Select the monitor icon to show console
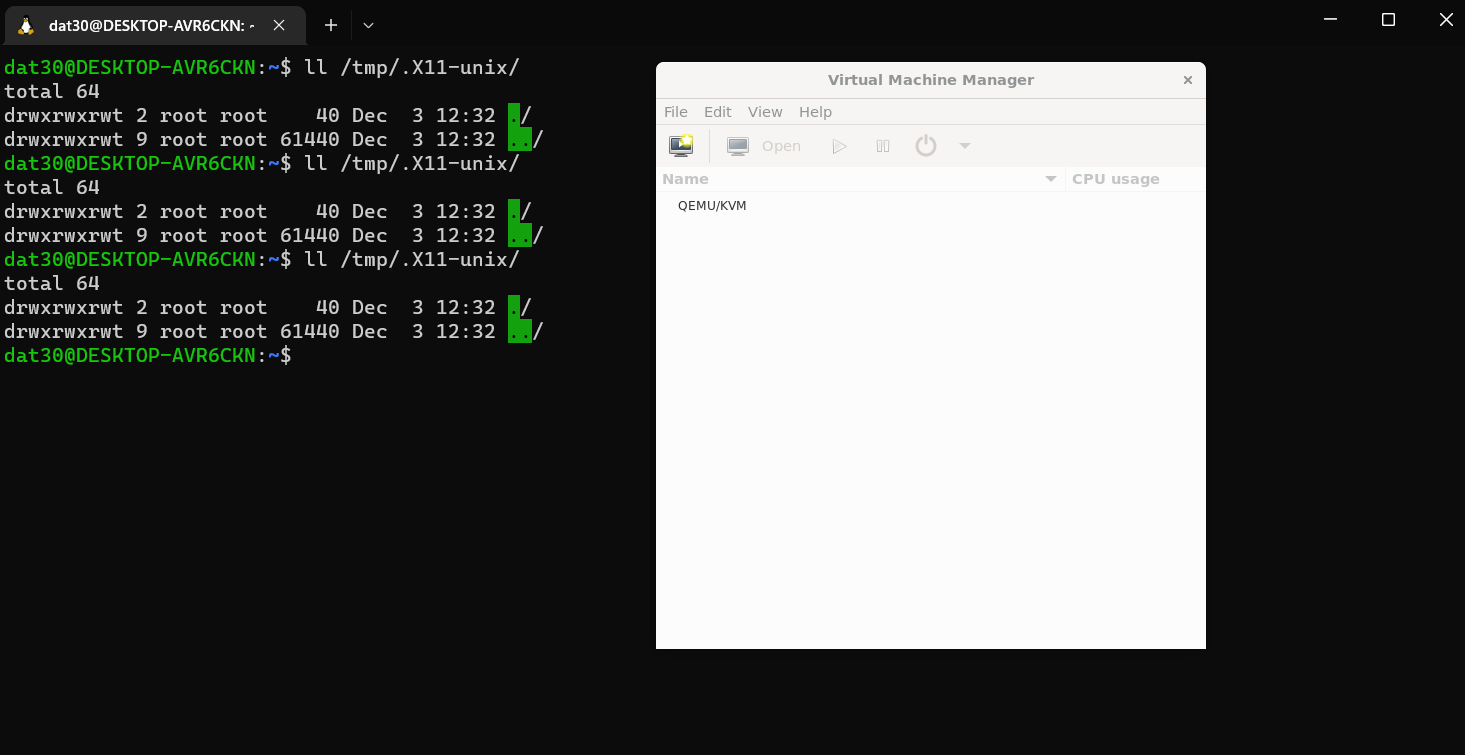Viewport: 1465px width, 755px height. click(x=737, y=145)
